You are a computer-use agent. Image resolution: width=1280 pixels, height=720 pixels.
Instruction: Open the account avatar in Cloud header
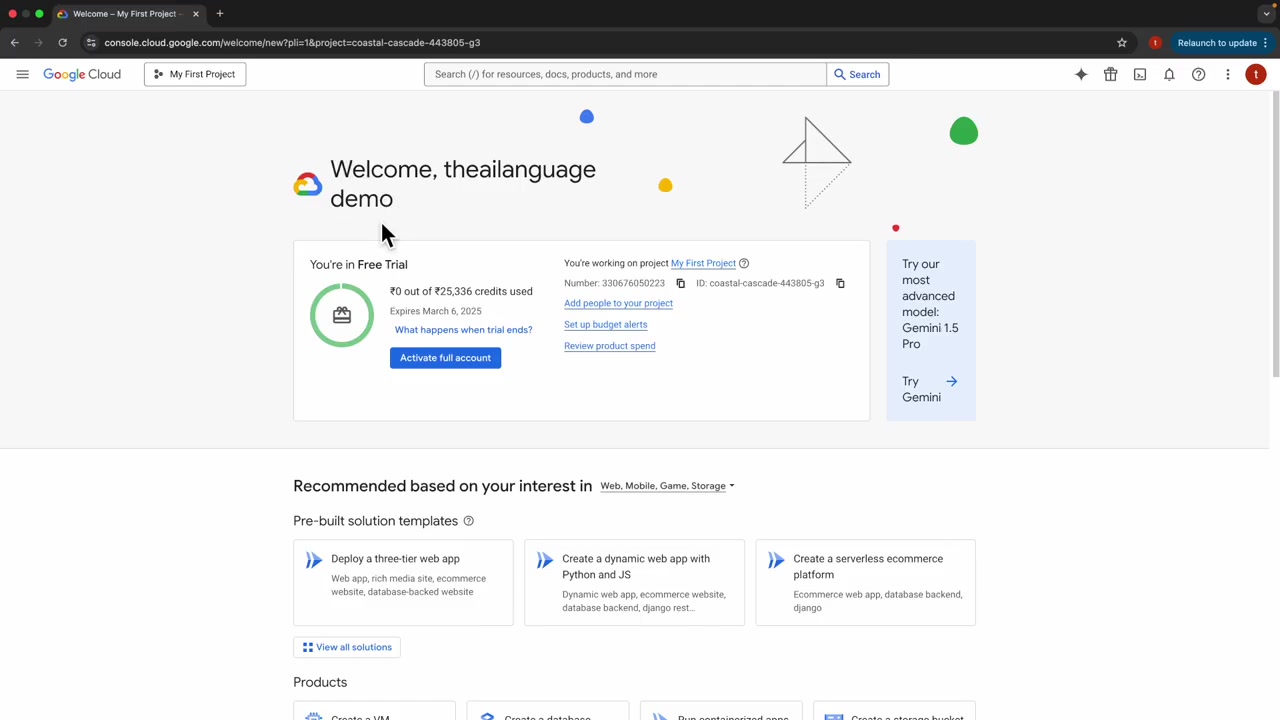(1256, 74)
